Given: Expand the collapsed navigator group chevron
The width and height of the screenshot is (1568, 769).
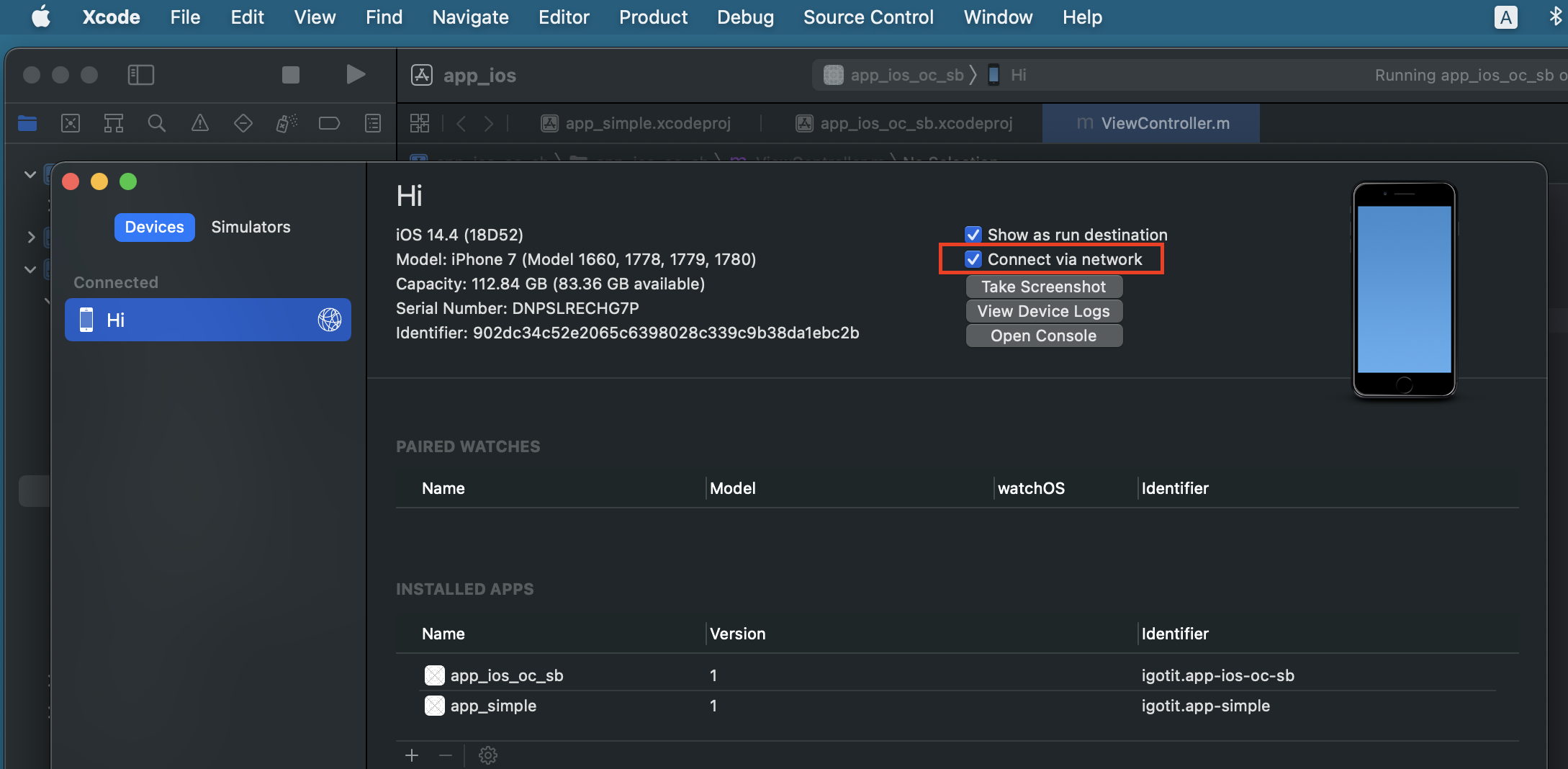Looking at the screenshot, I should click(x=30, y=236).
